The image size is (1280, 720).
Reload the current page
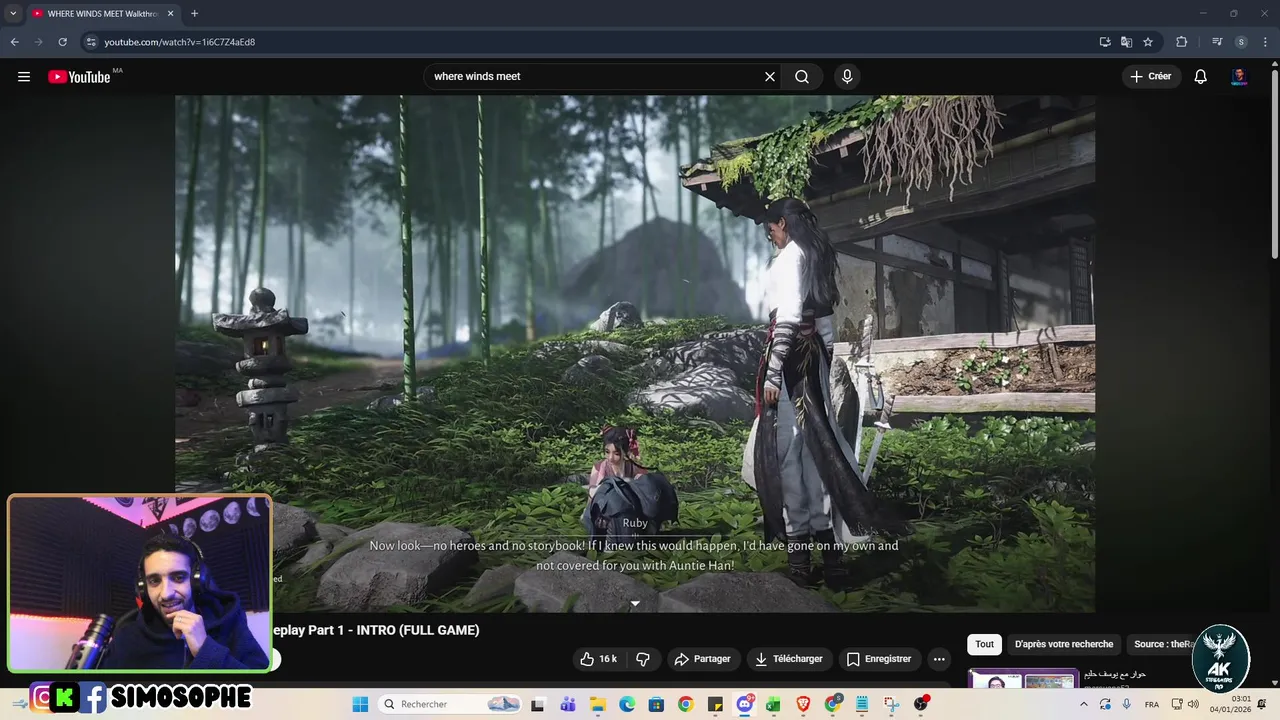62,42
